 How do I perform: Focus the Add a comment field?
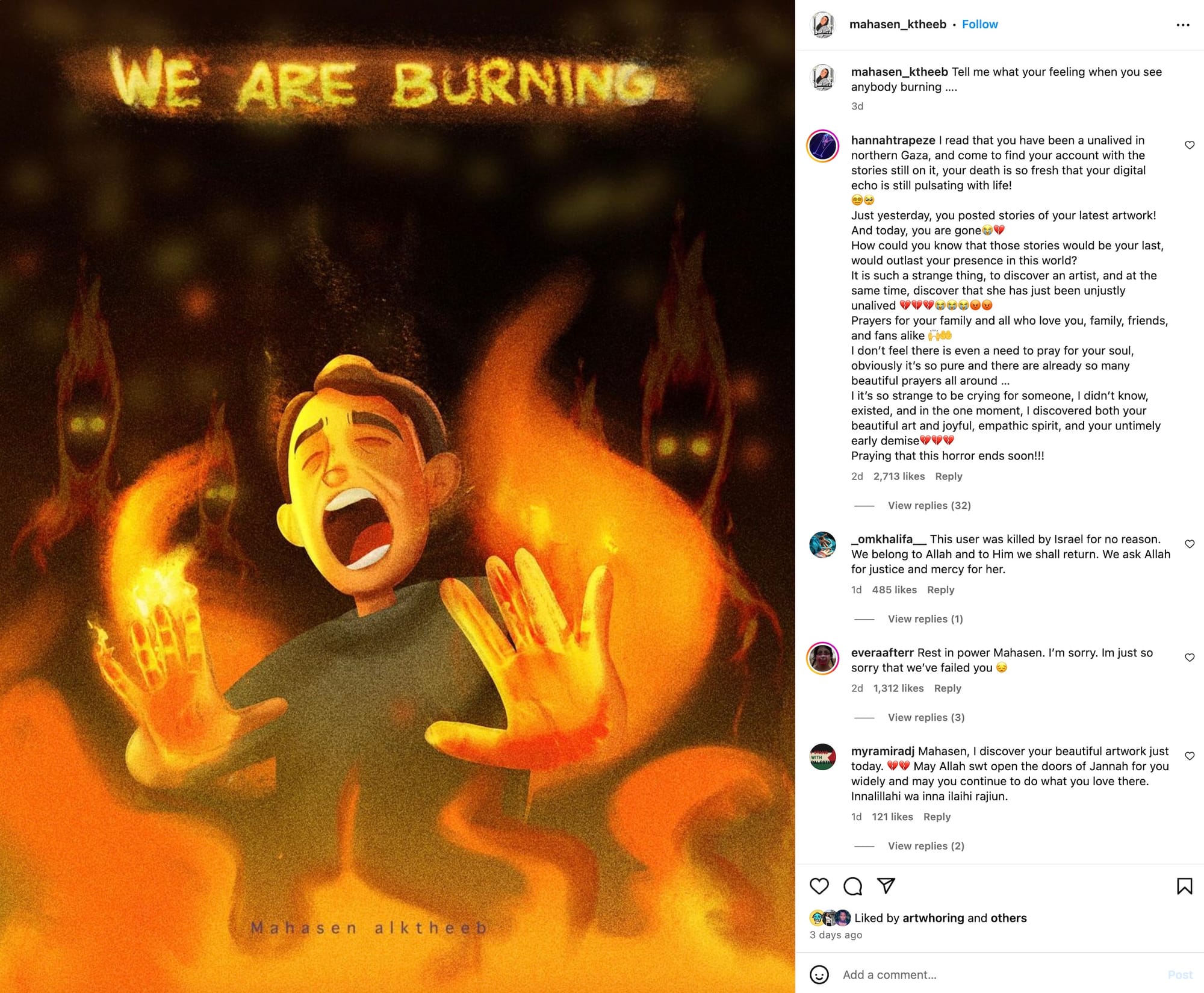click(x=999, y=974)
